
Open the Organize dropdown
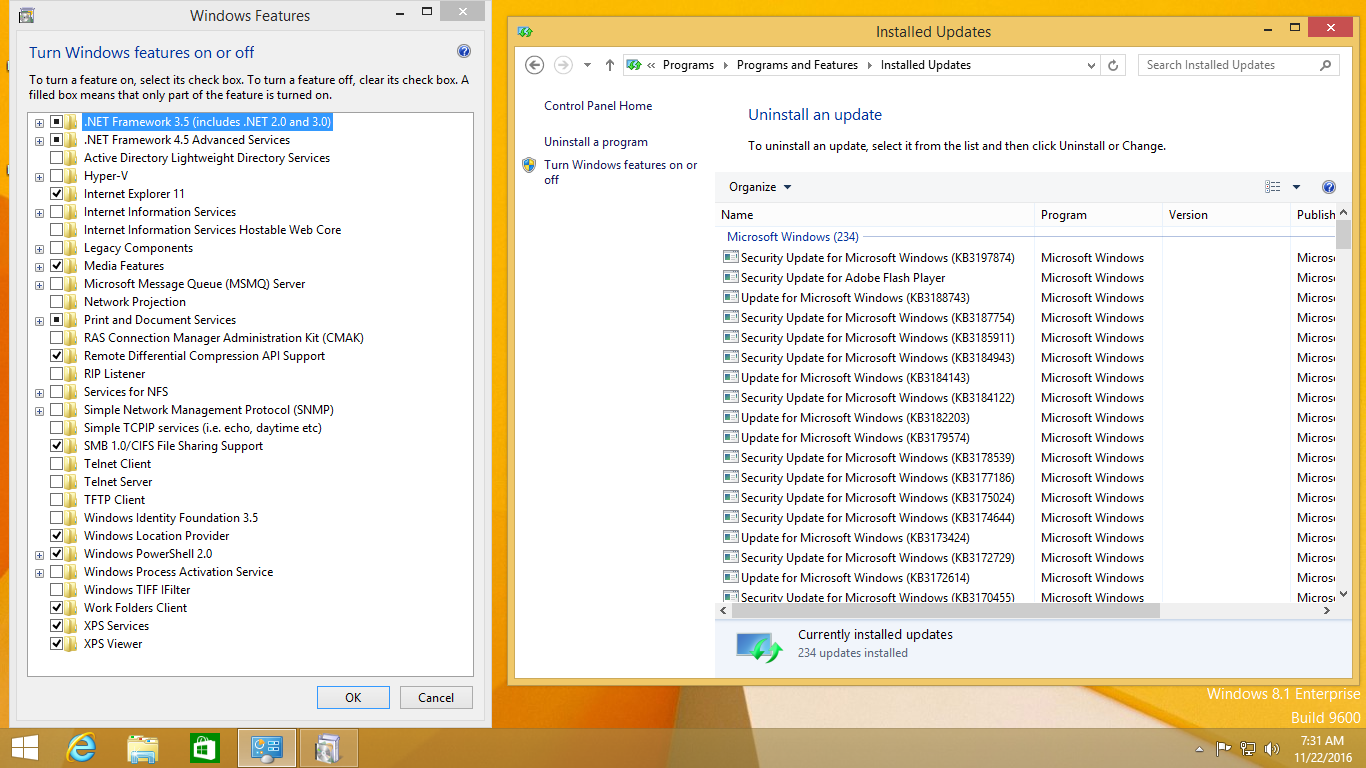[x=760, y=187]
